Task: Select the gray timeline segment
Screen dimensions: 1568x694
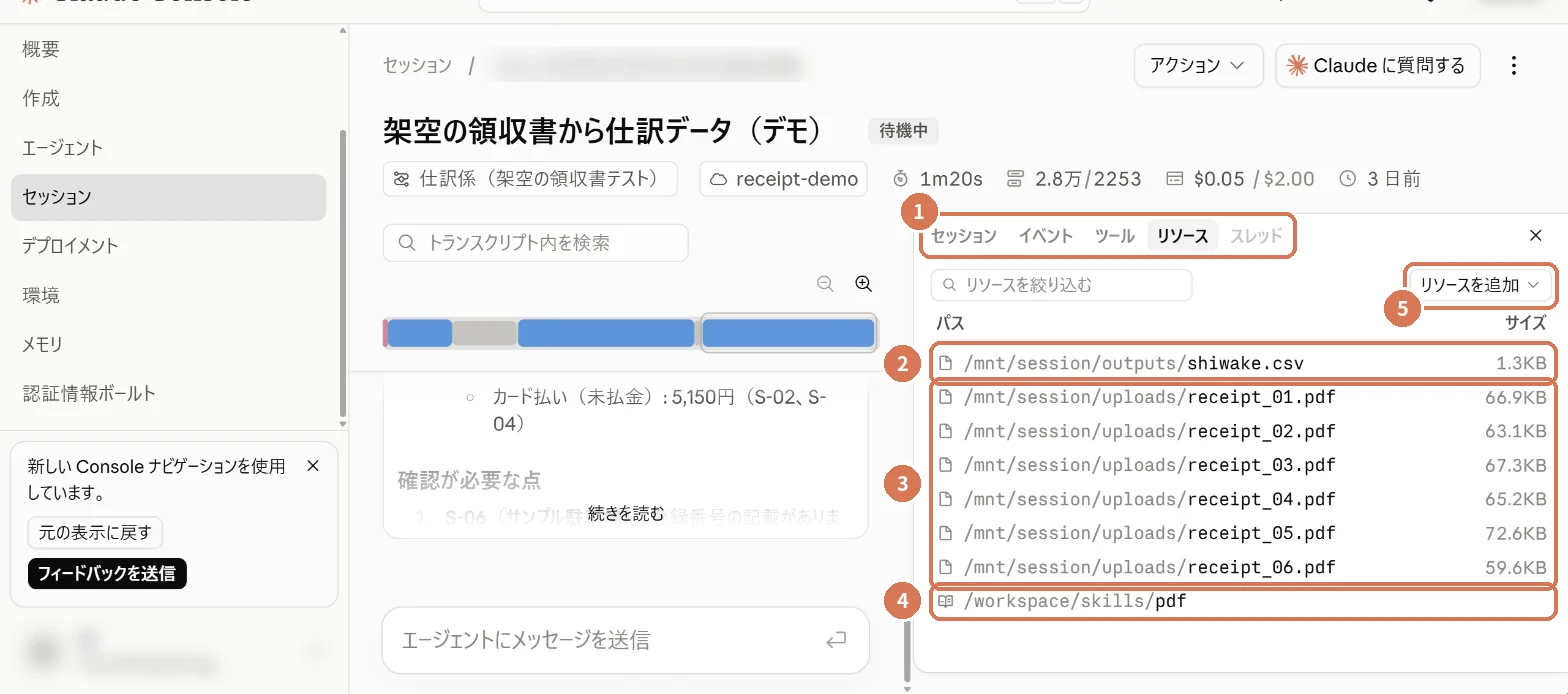Action: pyautogui.click(x=485, y=333)
